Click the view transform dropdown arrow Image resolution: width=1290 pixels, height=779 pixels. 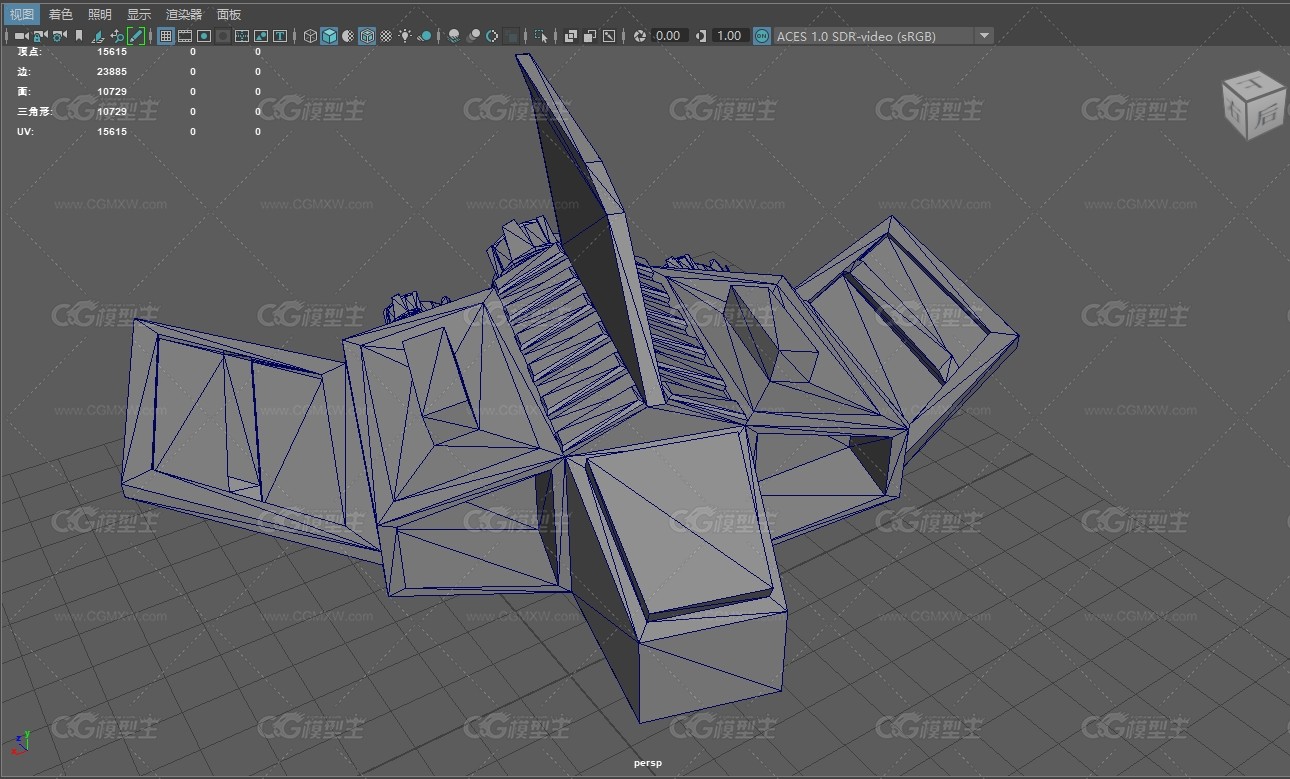[984, 36]
